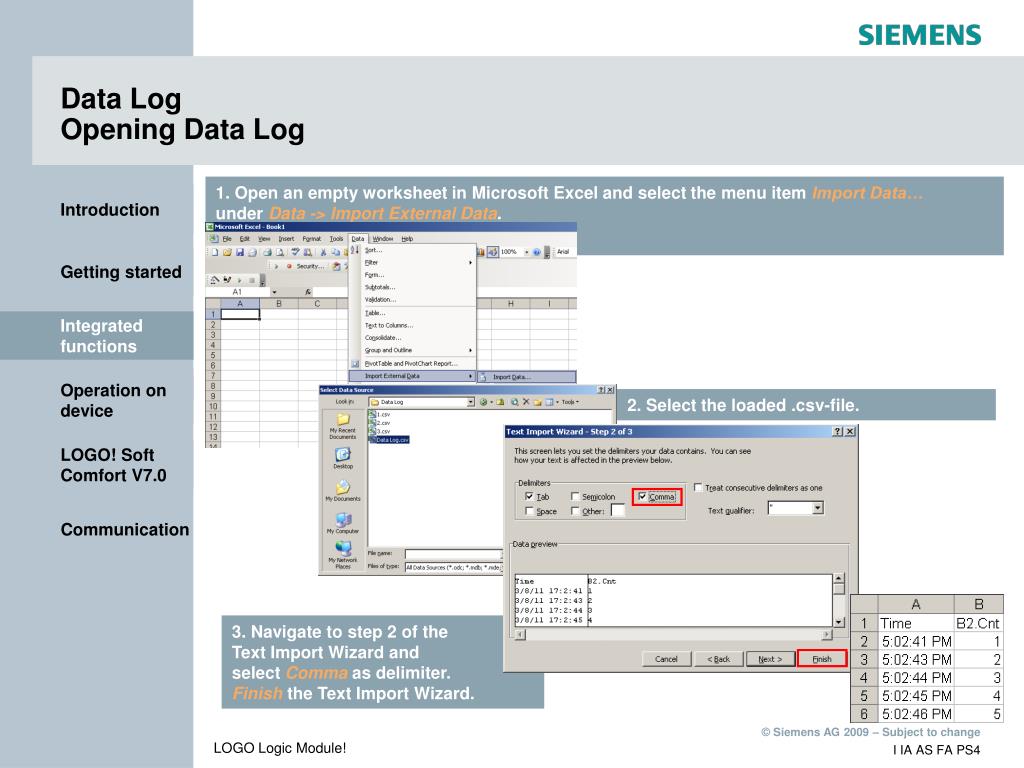The width and height of the screenshot is (1024, 768).
Task: Click the Other delimiter text box
Action: pyautogui.click(x=617, y=511)
